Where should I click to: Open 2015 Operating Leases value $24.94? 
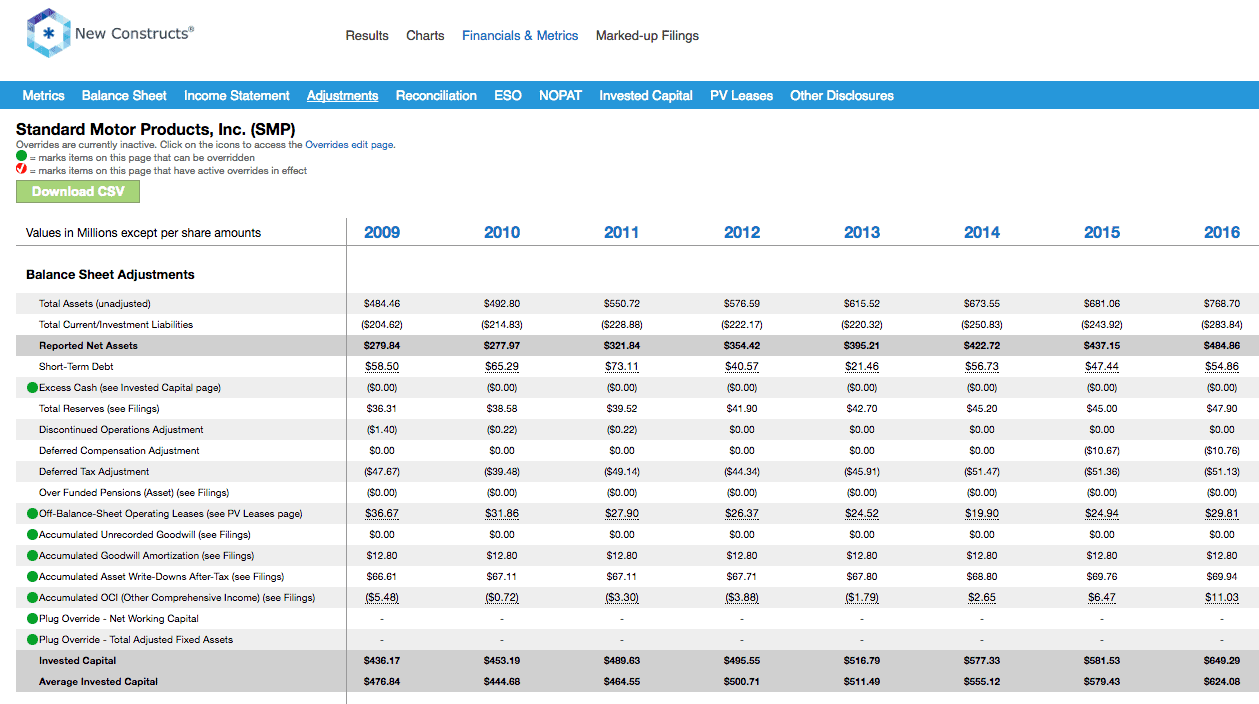pyautogui.click(x=1102, y=514)
